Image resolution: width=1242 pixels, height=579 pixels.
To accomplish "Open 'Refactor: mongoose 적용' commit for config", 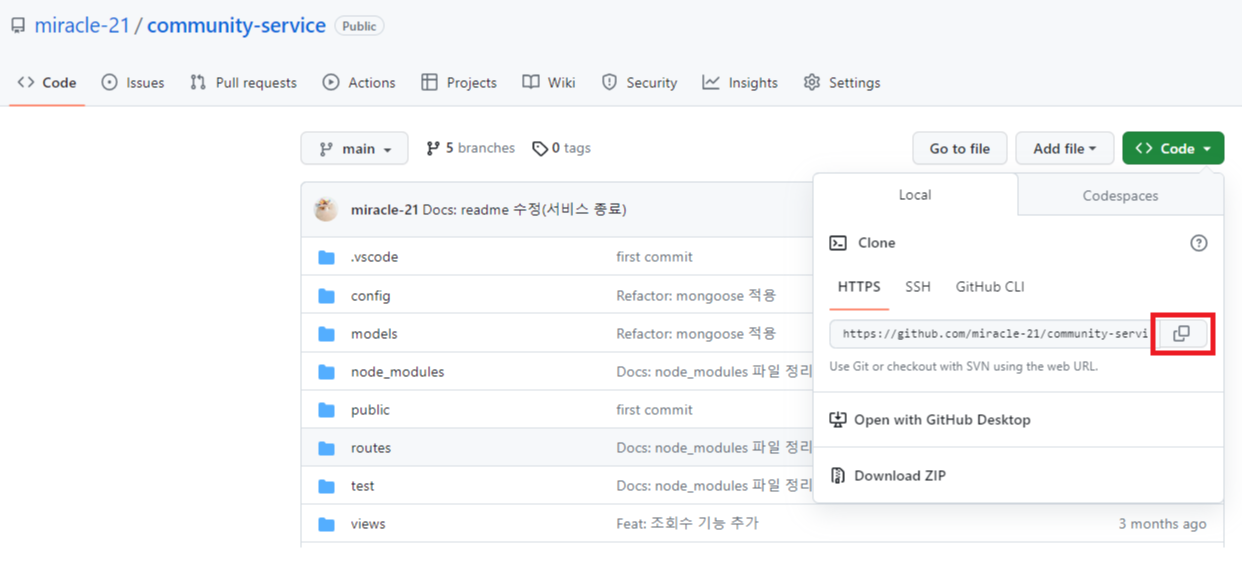I will tap(696, 295).
